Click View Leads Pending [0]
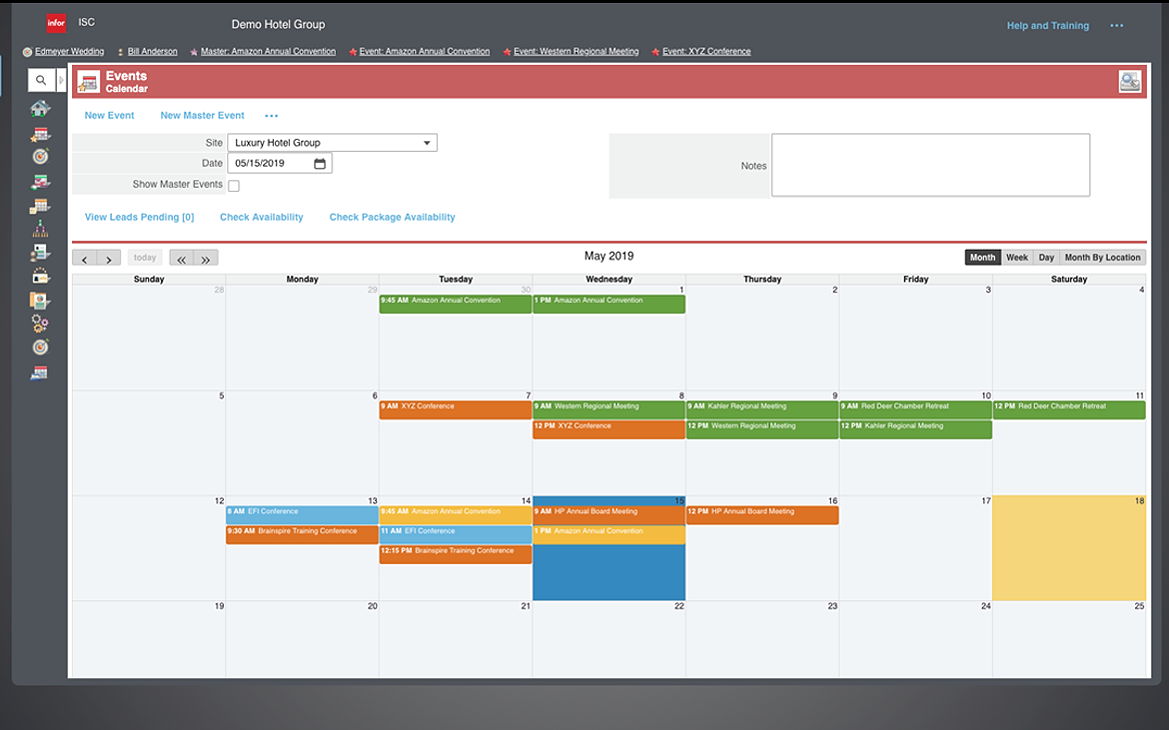Screen dimensions: 1169x730 tap(139, 217)
